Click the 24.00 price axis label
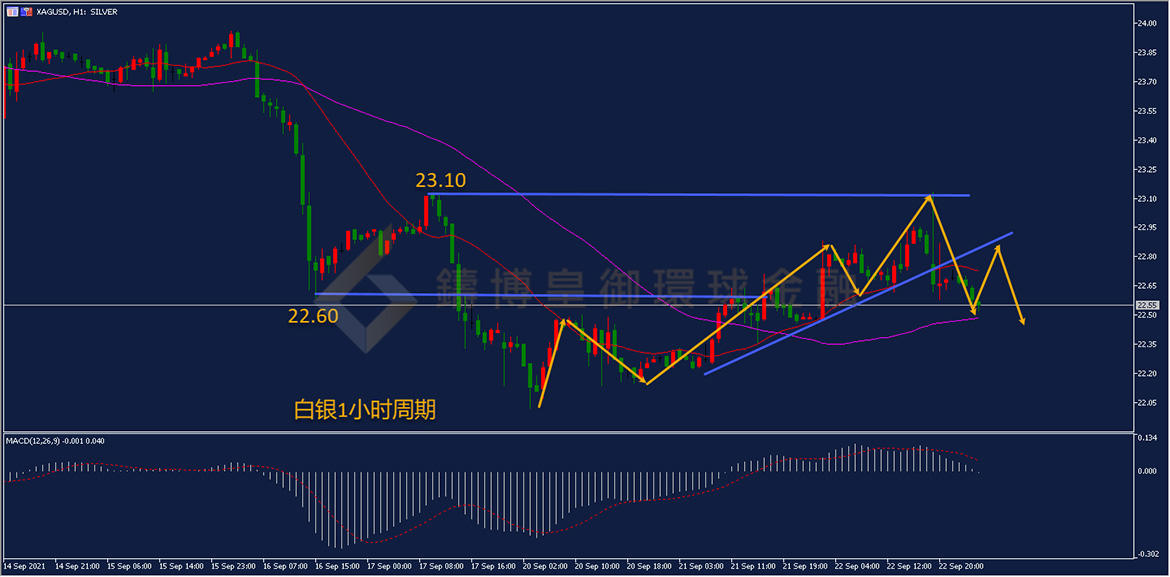Viewport: 1170px width, 577px height. (x=1146, y=23)
